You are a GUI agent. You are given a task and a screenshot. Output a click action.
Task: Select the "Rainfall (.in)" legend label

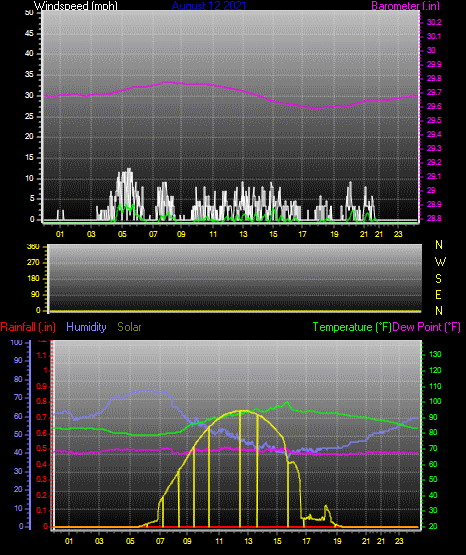tap(28, 327)
